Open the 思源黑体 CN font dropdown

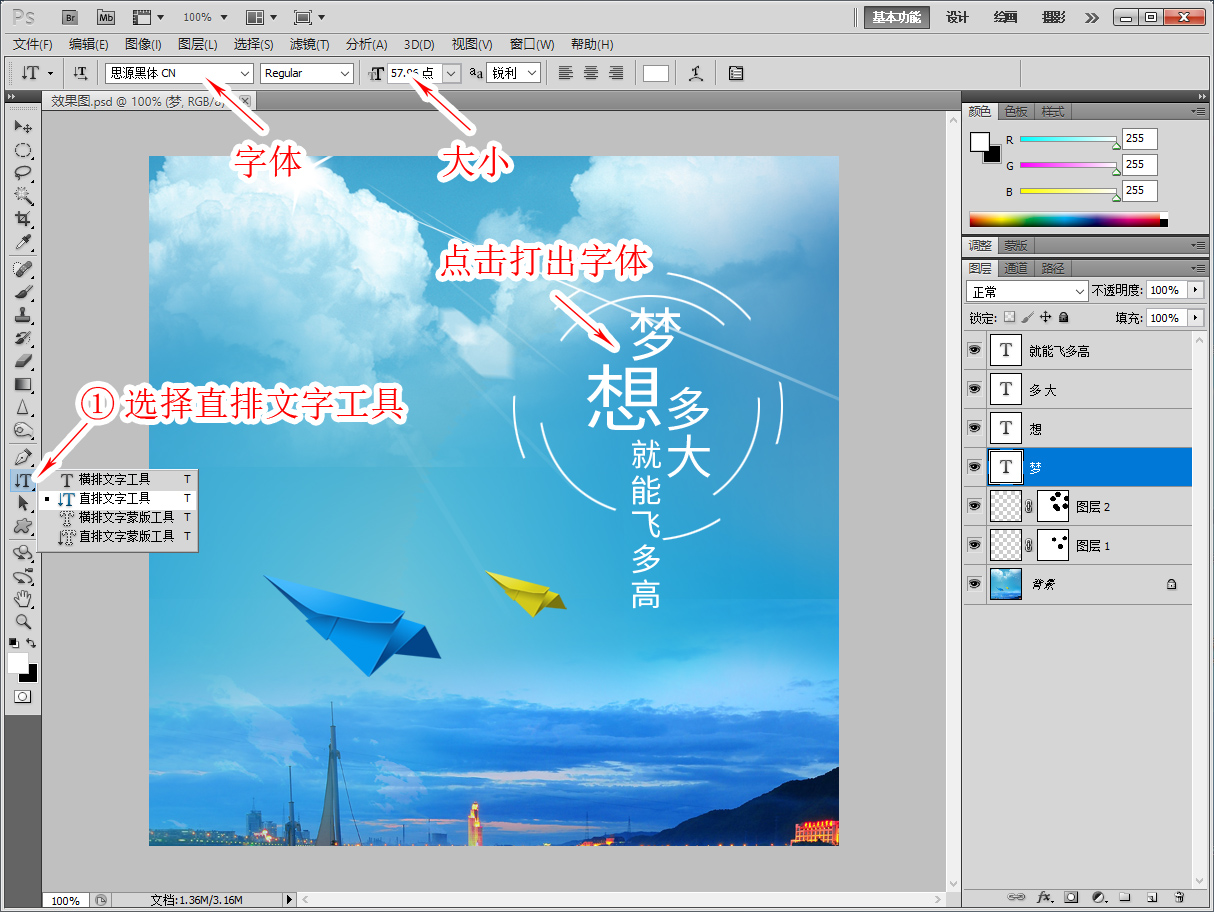(x=179, y=73)
